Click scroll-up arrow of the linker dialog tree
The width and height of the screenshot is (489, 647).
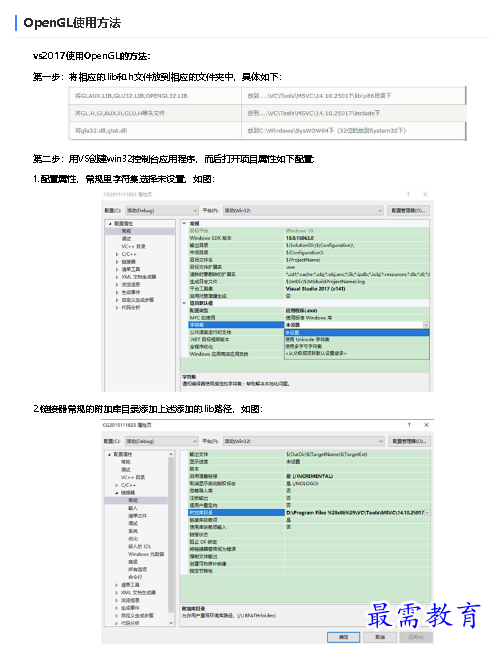(171, 454)
